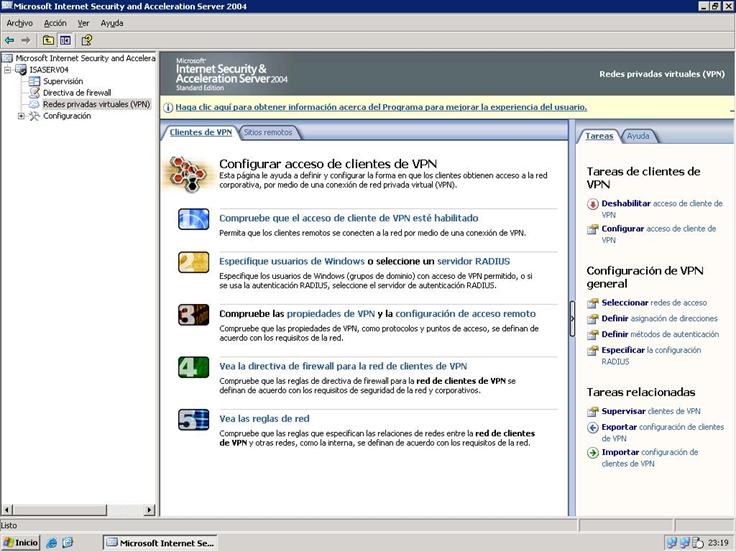Click Supervisar clientes de VPN
This screenshot has height=552, width=736.
(x=651, y=412)
